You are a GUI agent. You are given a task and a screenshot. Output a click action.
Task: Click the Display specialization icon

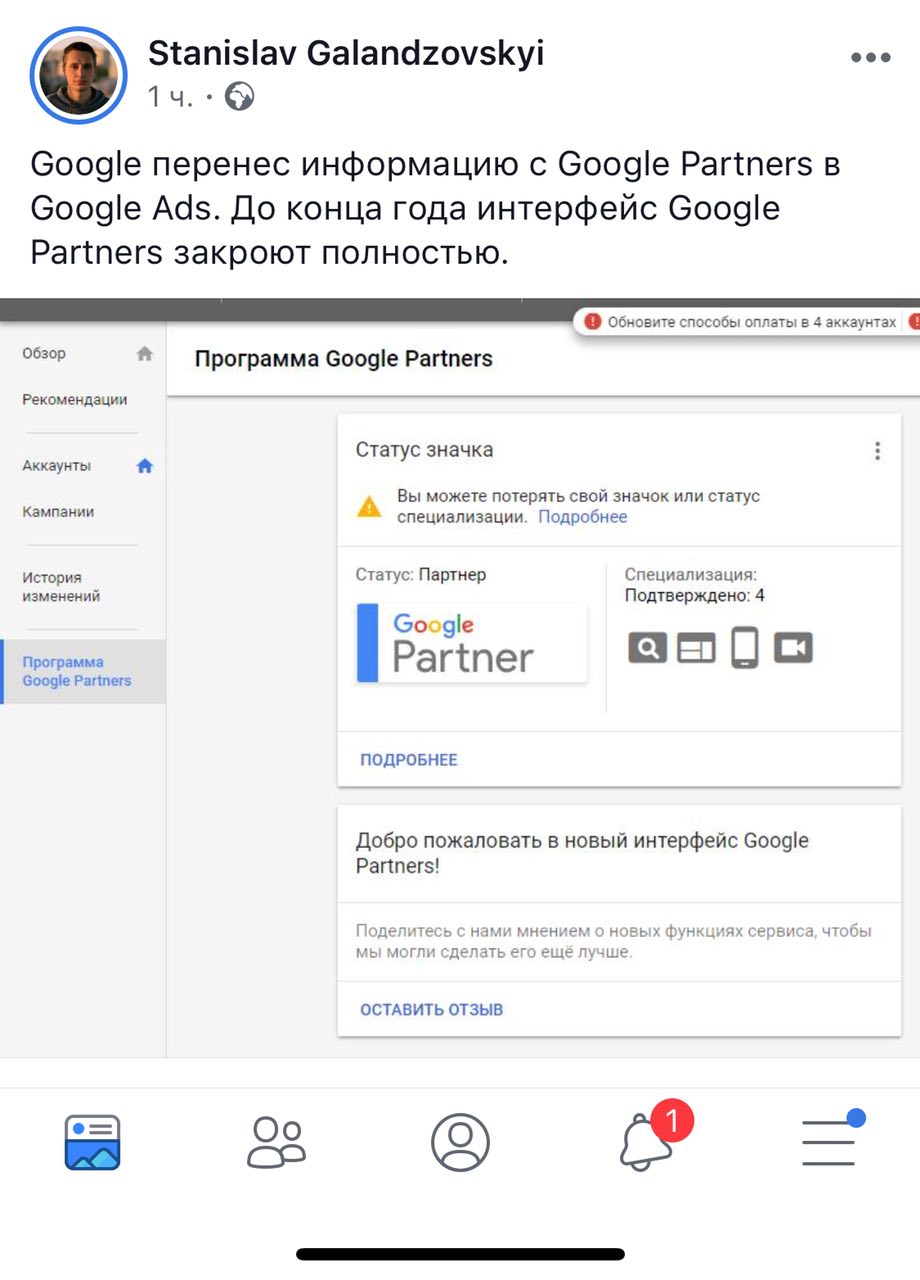pos(696,648)
